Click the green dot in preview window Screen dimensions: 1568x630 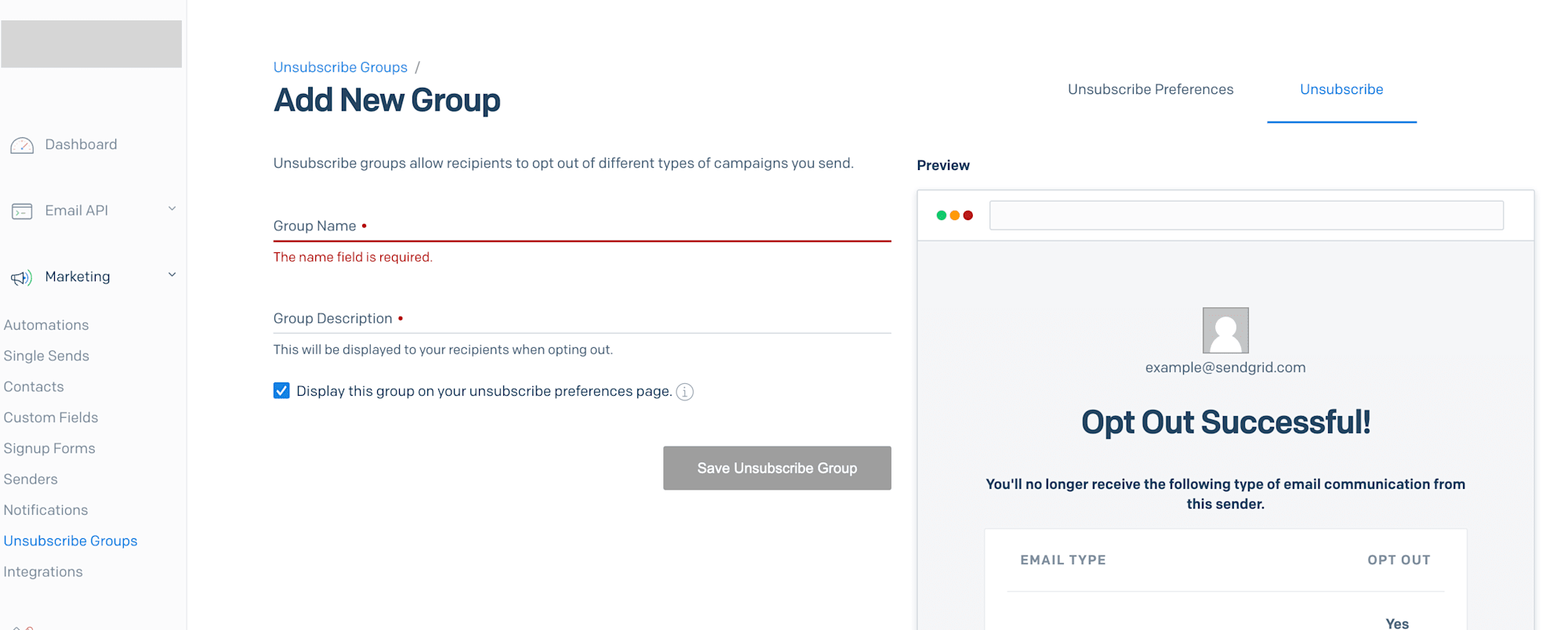click(942, 215)
